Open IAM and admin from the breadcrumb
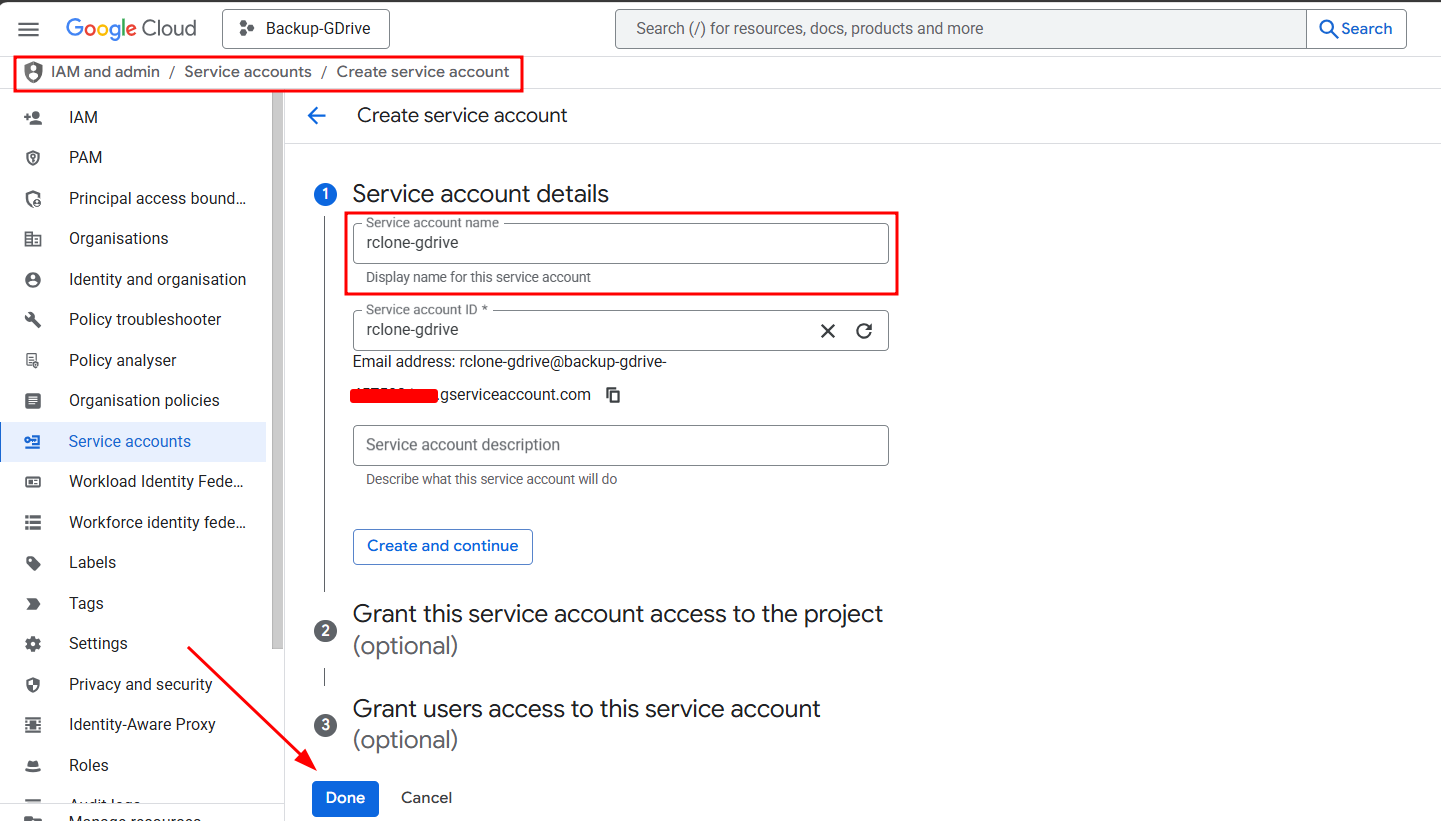Image resolution: width=1441 pixels, height=821 pixels. click(x=105, y=71)
